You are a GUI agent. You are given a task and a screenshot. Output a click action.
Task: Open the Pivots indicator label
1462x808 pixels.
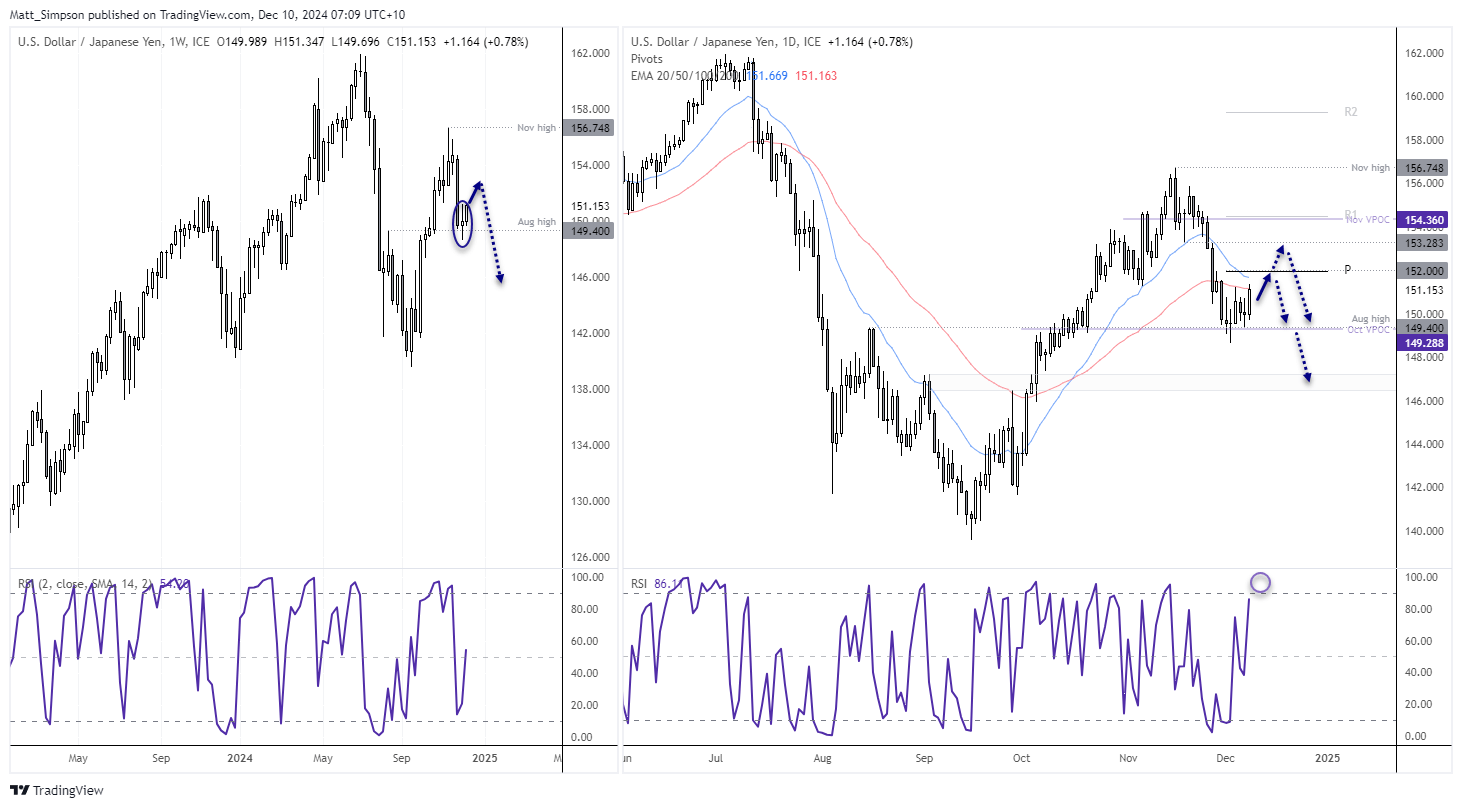point(646,59)
